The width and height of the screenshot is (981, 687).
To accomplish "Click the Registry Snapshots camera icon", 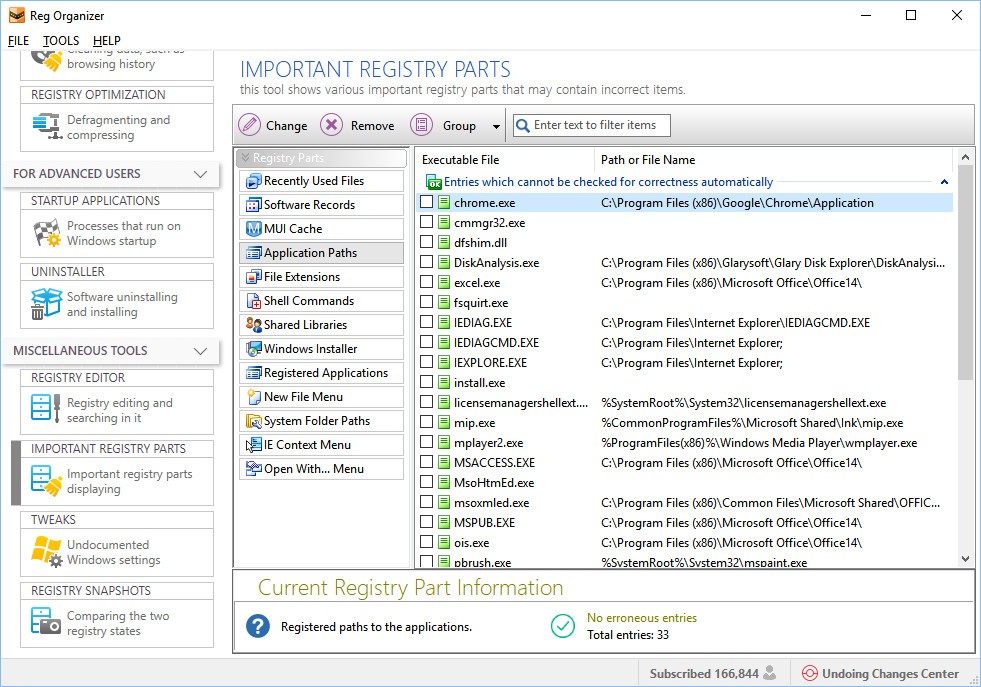I will pyautogui.click(x=46, y=623).
